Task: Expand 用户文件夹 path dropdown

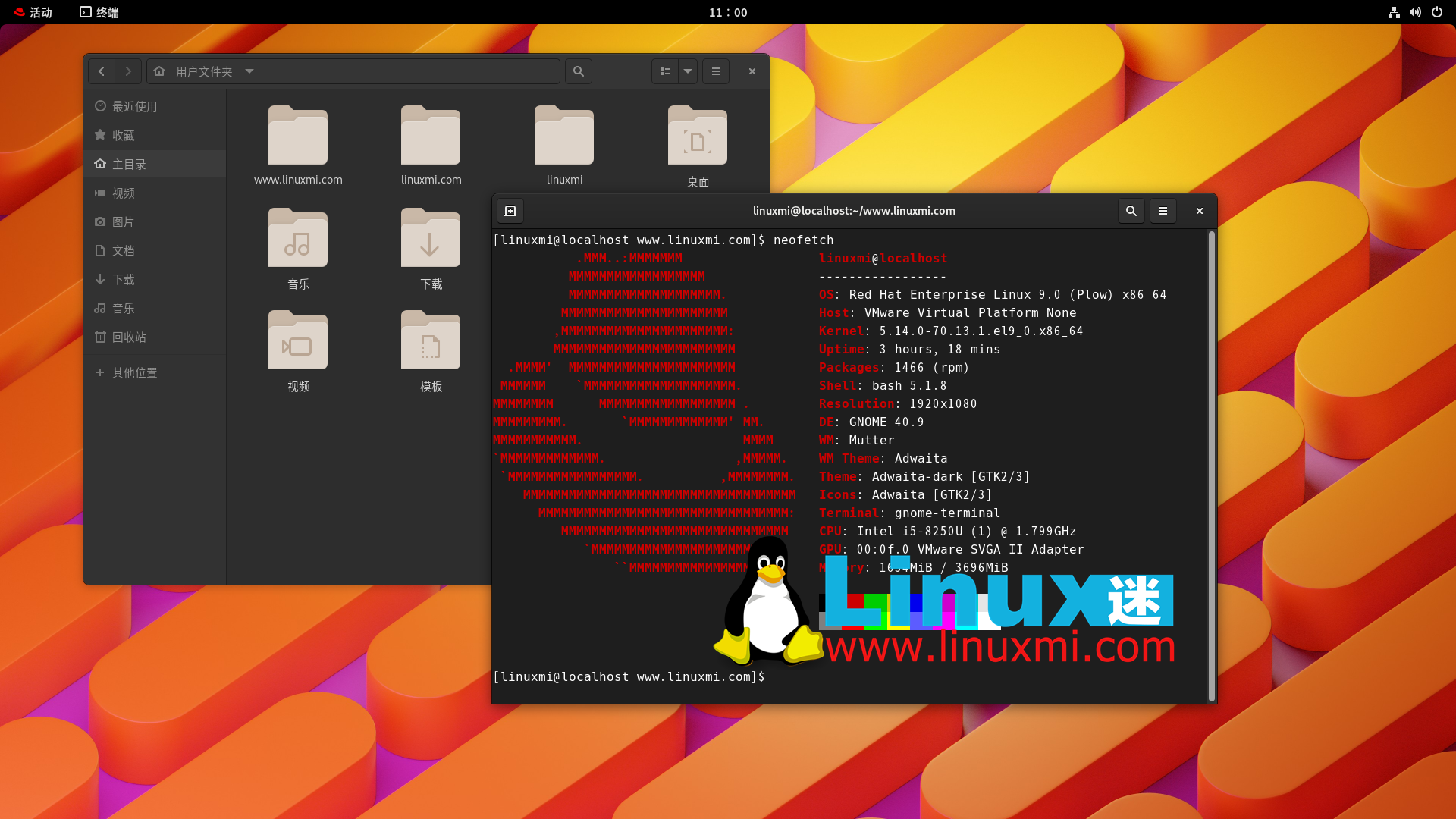Action: tap(249, 71)
